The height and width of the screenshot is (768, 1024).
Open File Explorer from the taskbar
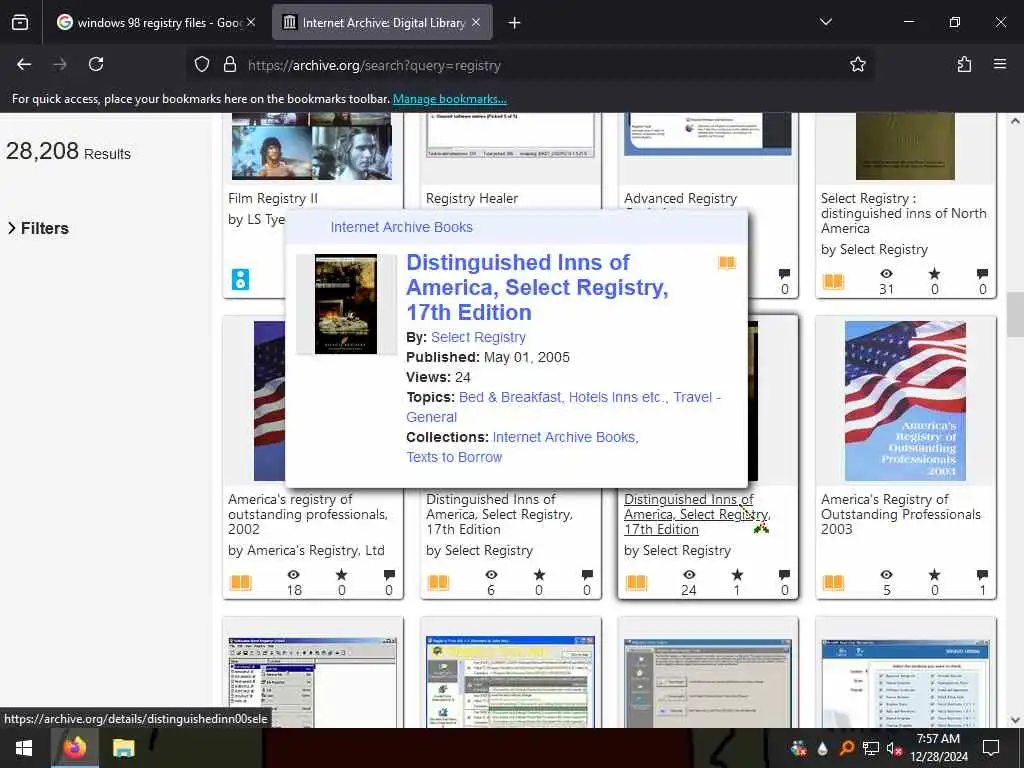[x=123, y=748]
